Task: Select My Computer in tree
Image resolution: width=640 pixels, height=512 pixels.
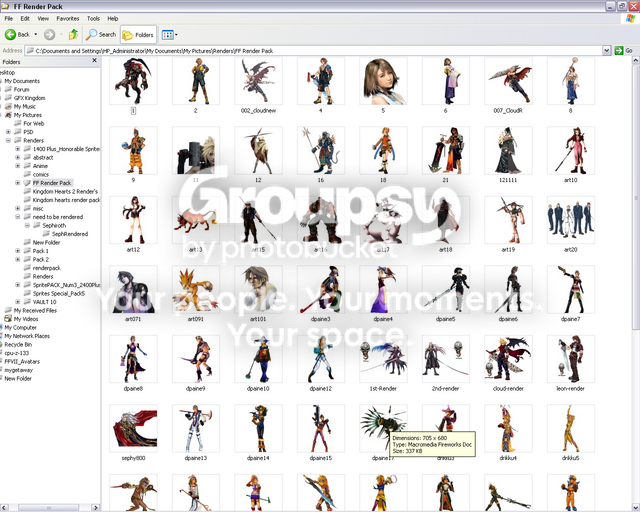Action: pos(20,328)
